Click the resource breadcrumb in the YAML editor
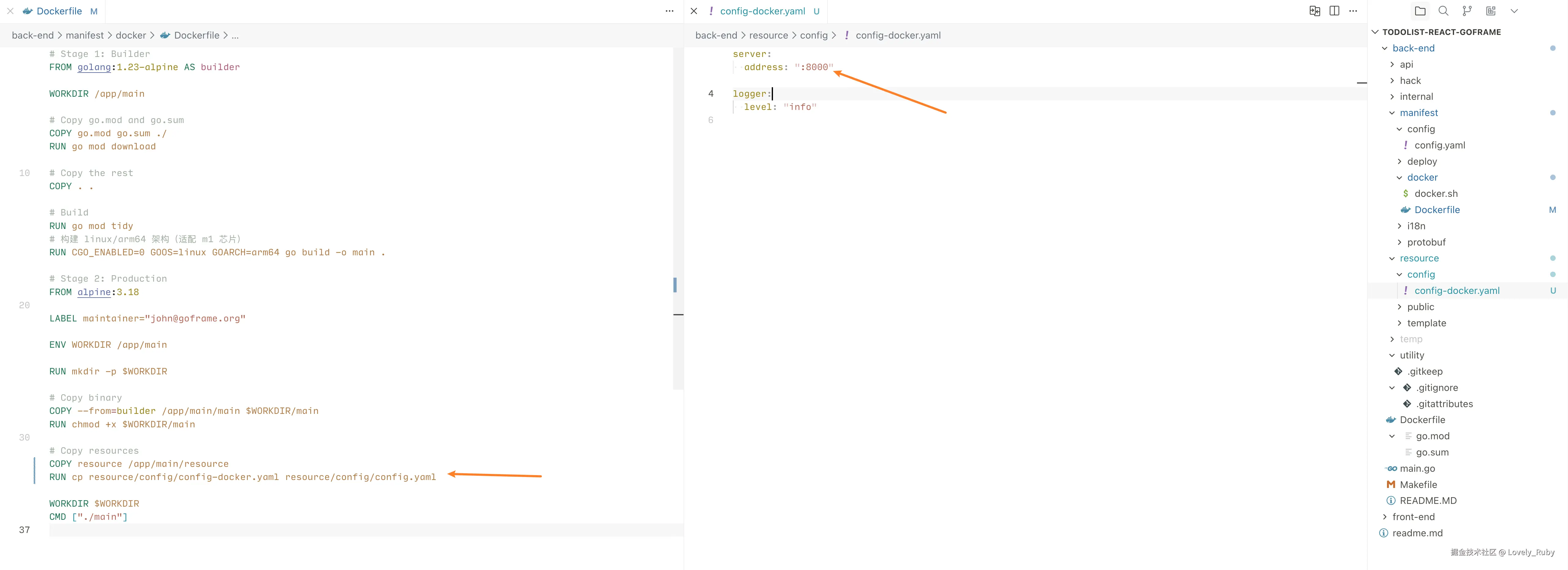The height and width of the screenshot is (570, 1568). click(768, 35)
